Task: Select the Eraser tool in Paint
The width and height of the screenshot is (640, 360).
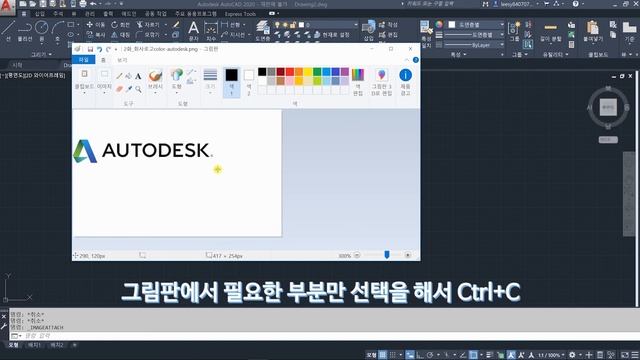Action: click(119, 89)
